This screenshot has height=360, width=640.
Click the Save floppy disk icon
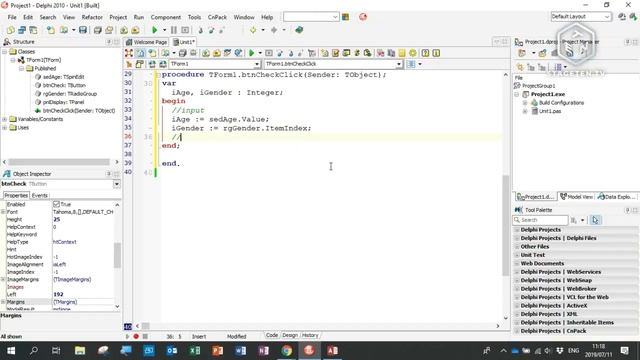tap(83, 30)
